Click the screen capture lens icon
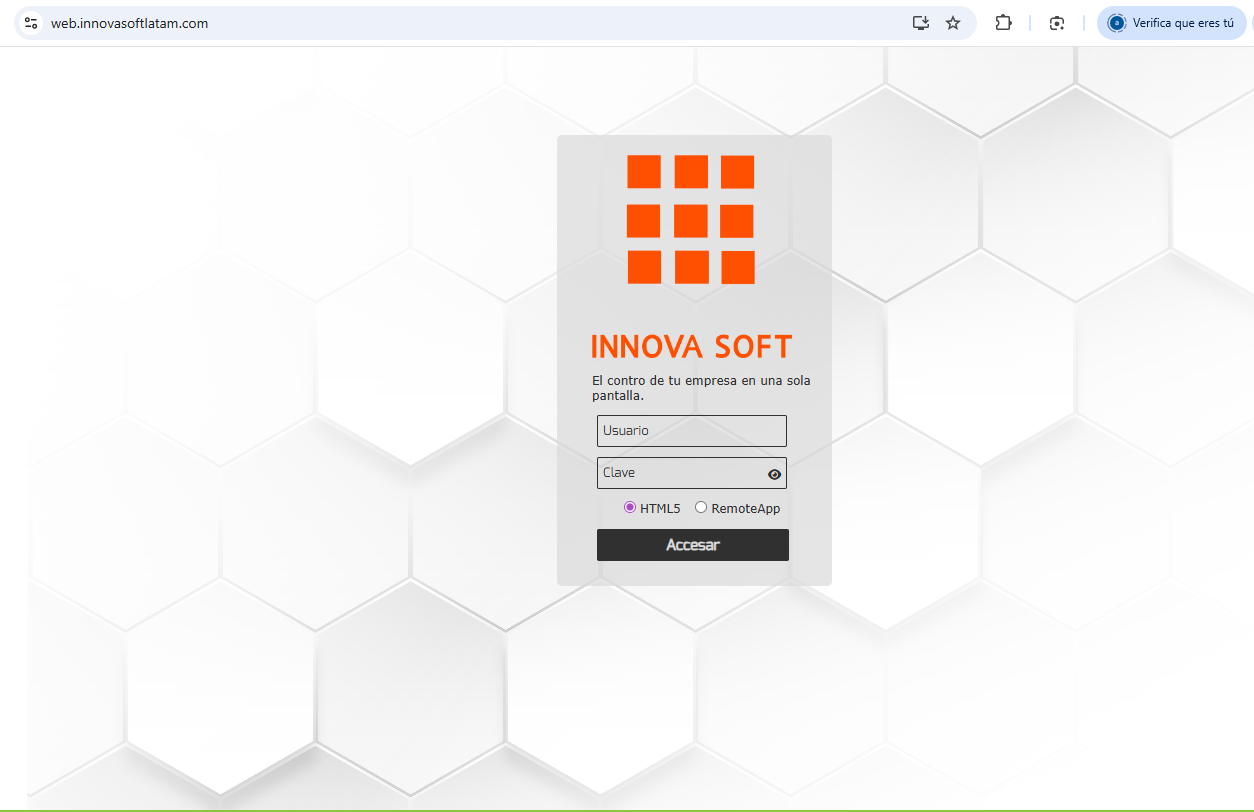The image size is (1254, 812). (1057, 23)
